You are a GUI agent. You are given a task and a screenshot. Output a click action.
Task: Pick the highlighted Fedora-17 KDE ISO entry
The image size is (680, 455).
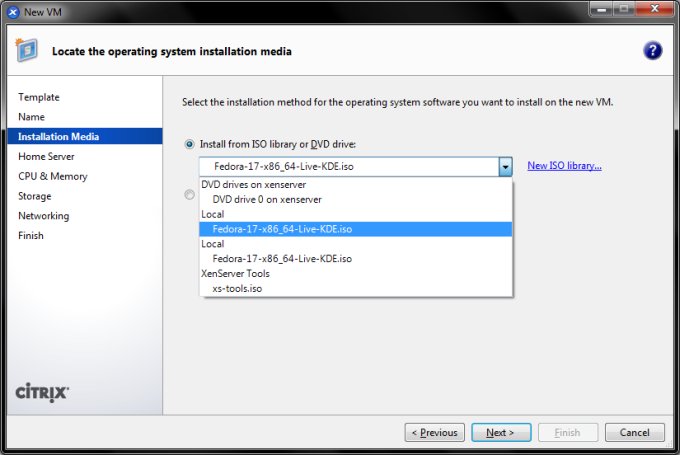[x=282, y=229]
